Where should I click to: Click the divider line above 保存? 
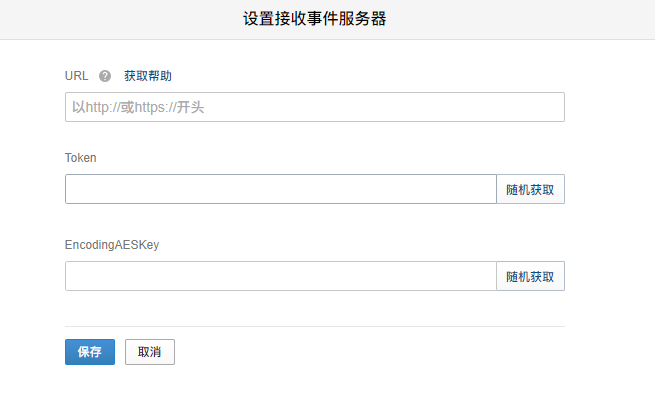[x=315, y=327]
